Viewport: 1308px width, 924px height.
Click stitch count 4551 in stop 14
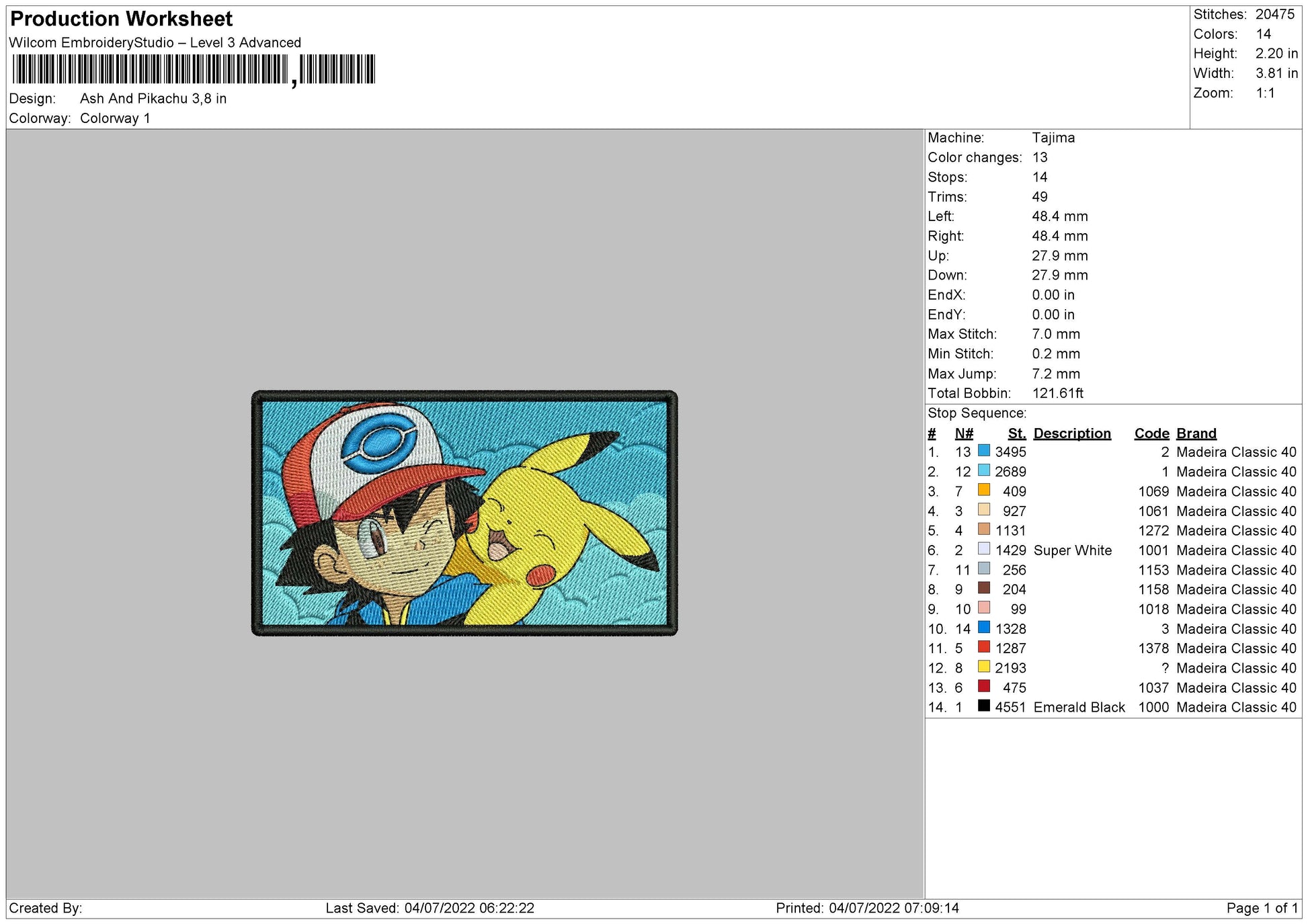(1010, 708)
